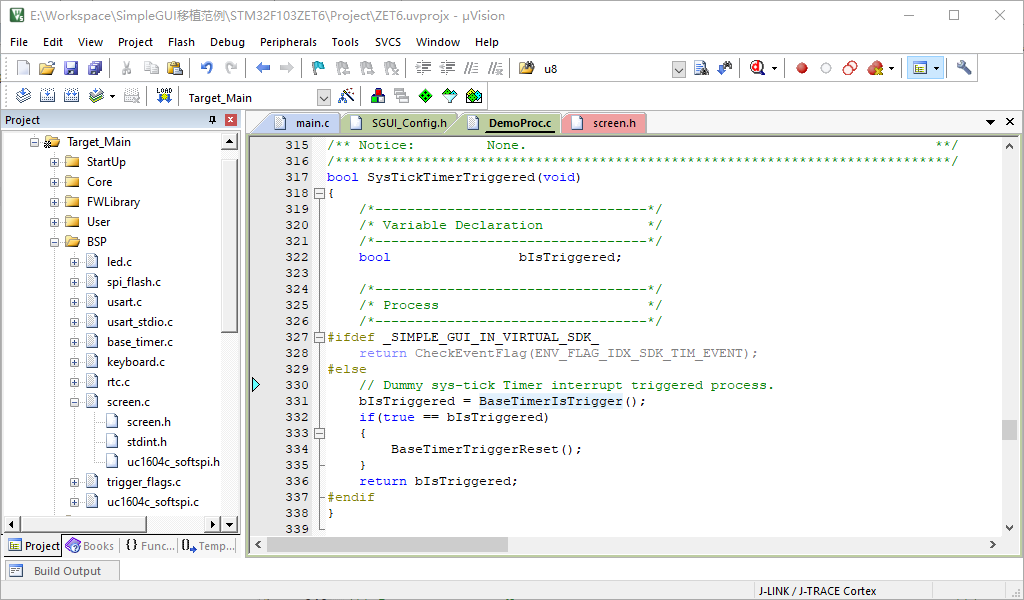Image resolution: width=1024 pixels, height=600 pixels.
Task: Cut selection with the scissors icon
Action: (127, 68)
